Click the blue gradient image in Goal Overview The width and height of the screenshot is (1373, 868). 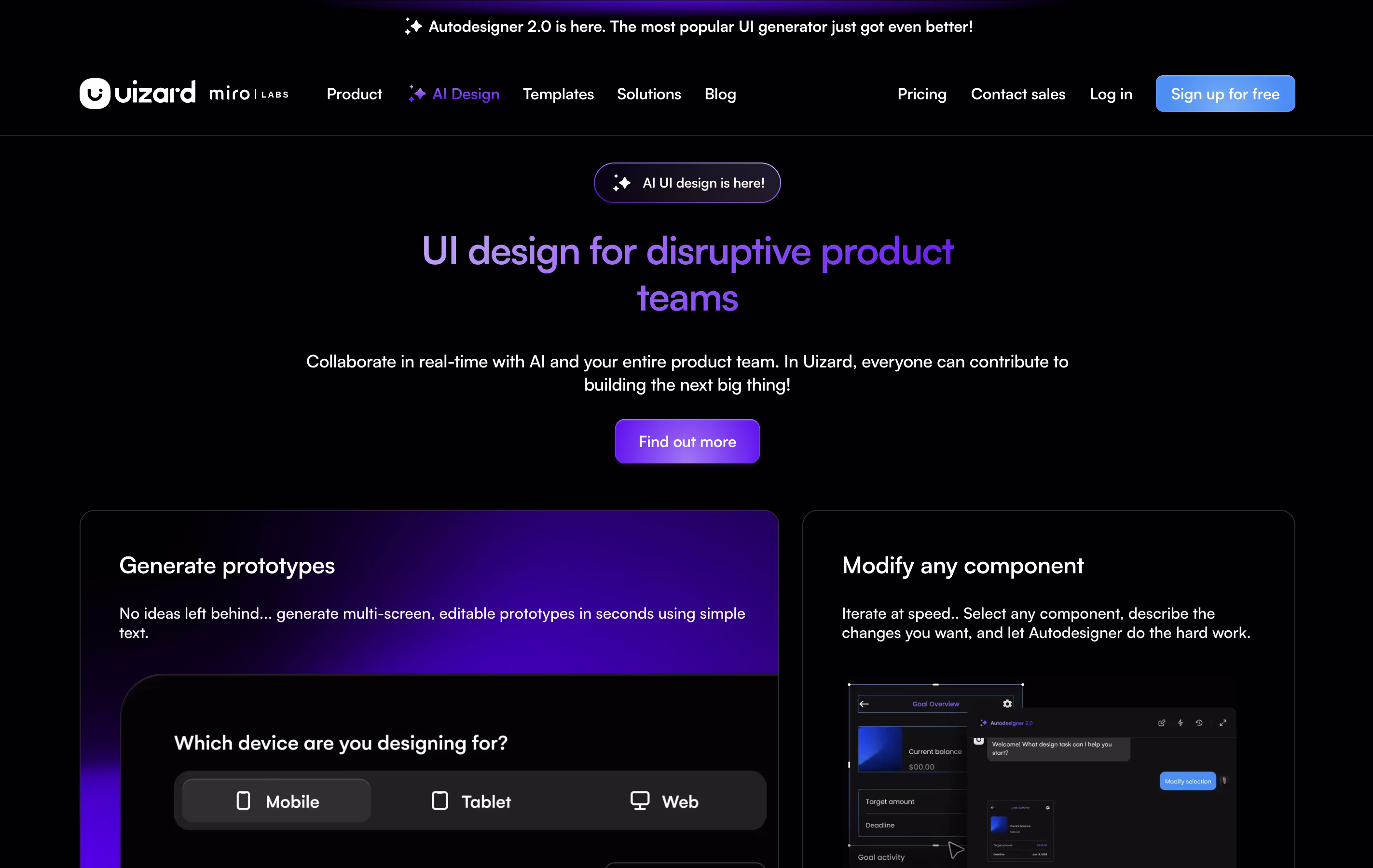[x=880, y=748]
